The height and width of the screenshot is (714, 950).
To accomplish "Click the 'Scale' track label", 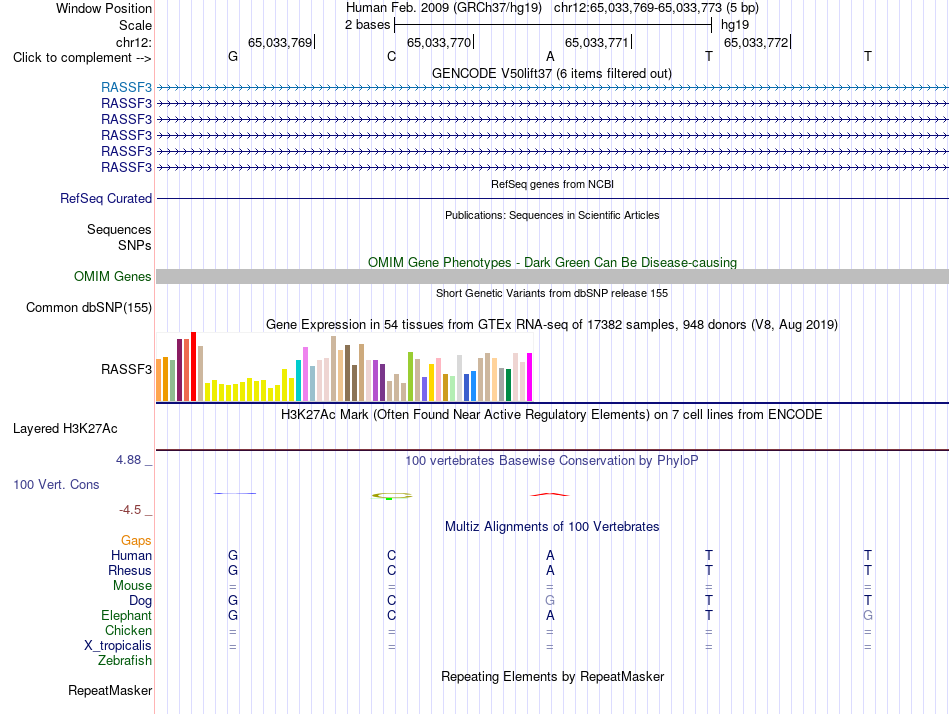I will (135, 25).
